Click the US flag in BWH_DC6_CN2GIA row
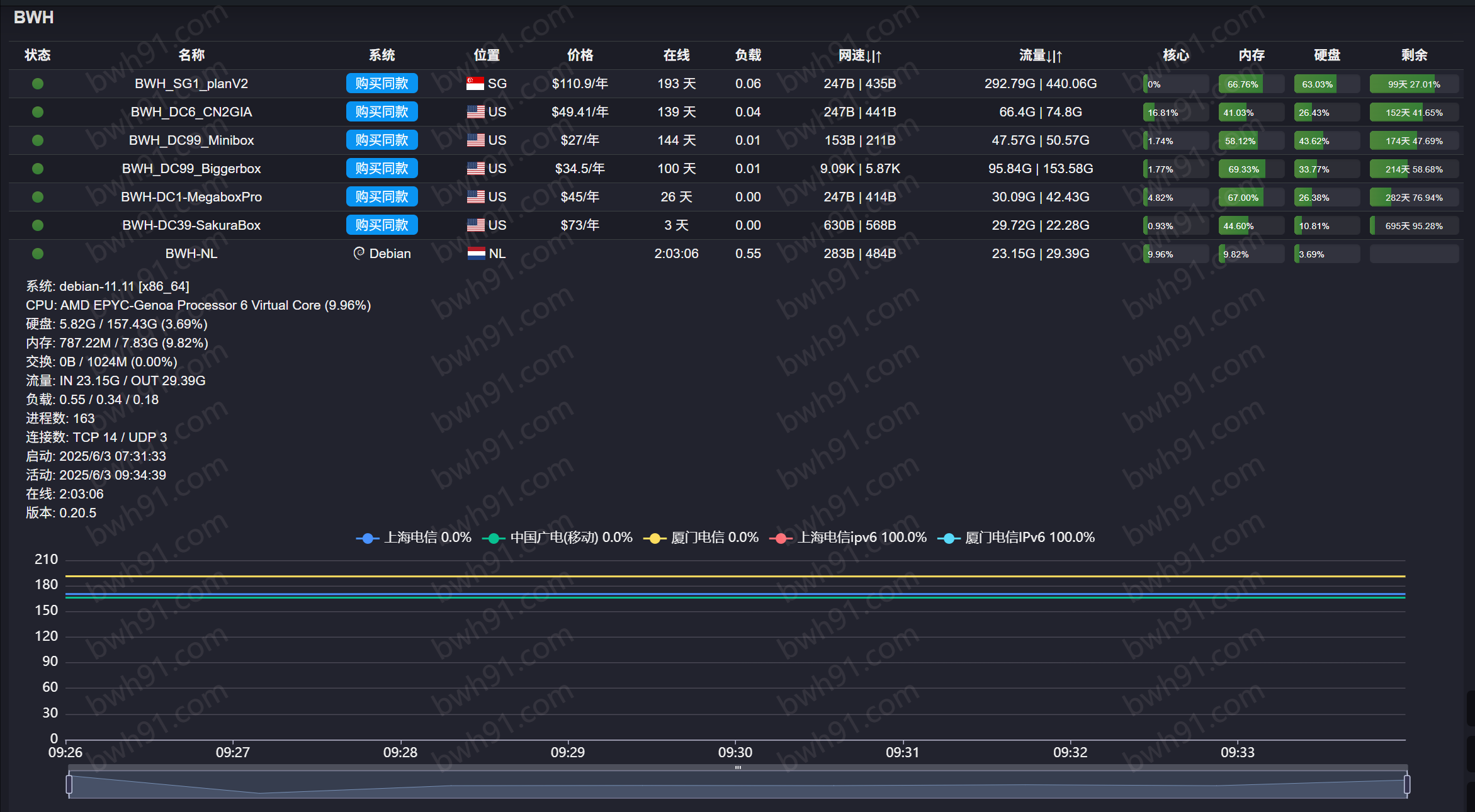This screenshot has width=1475, height=812. point(475,112)
